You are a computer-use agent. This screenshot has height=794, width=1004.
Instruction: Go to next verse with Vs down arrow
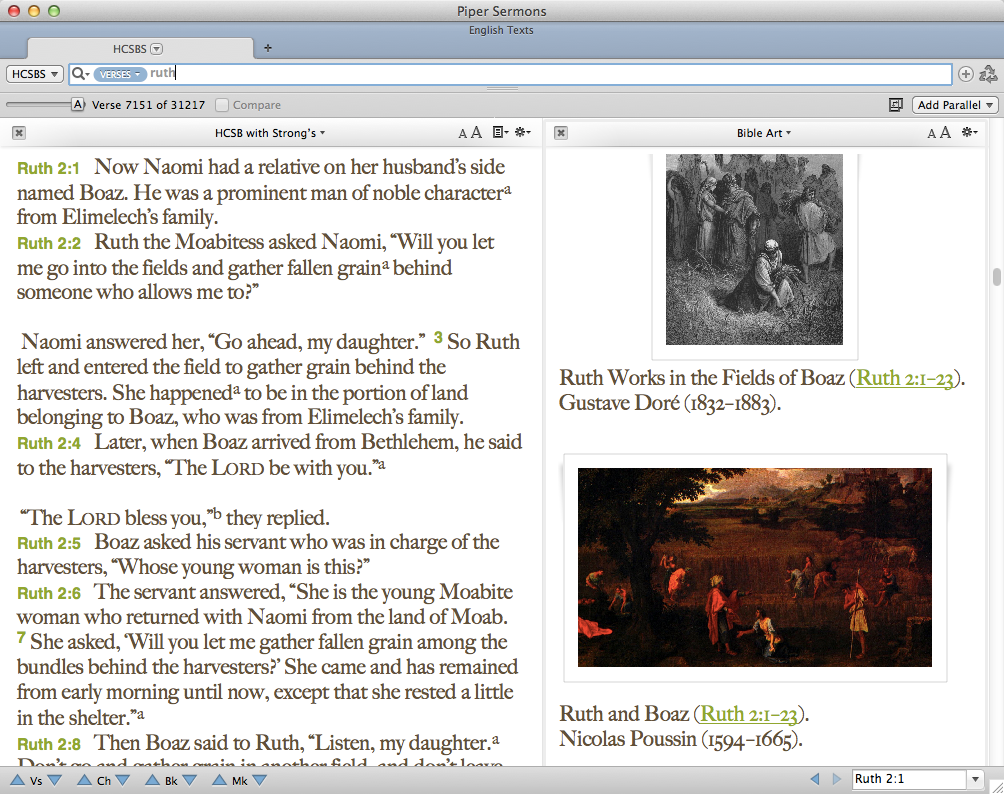click(x=54, y=780)
